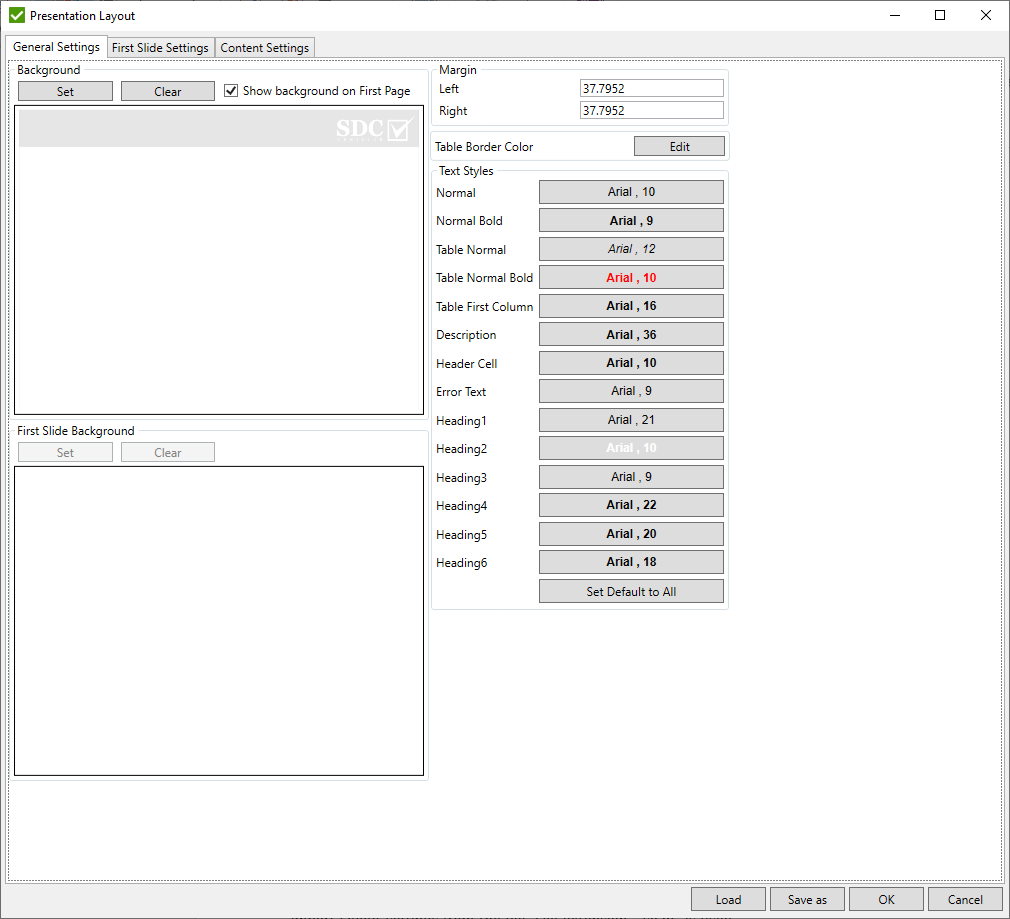
Task: Change the Description style font
Action: coord(631,334)
